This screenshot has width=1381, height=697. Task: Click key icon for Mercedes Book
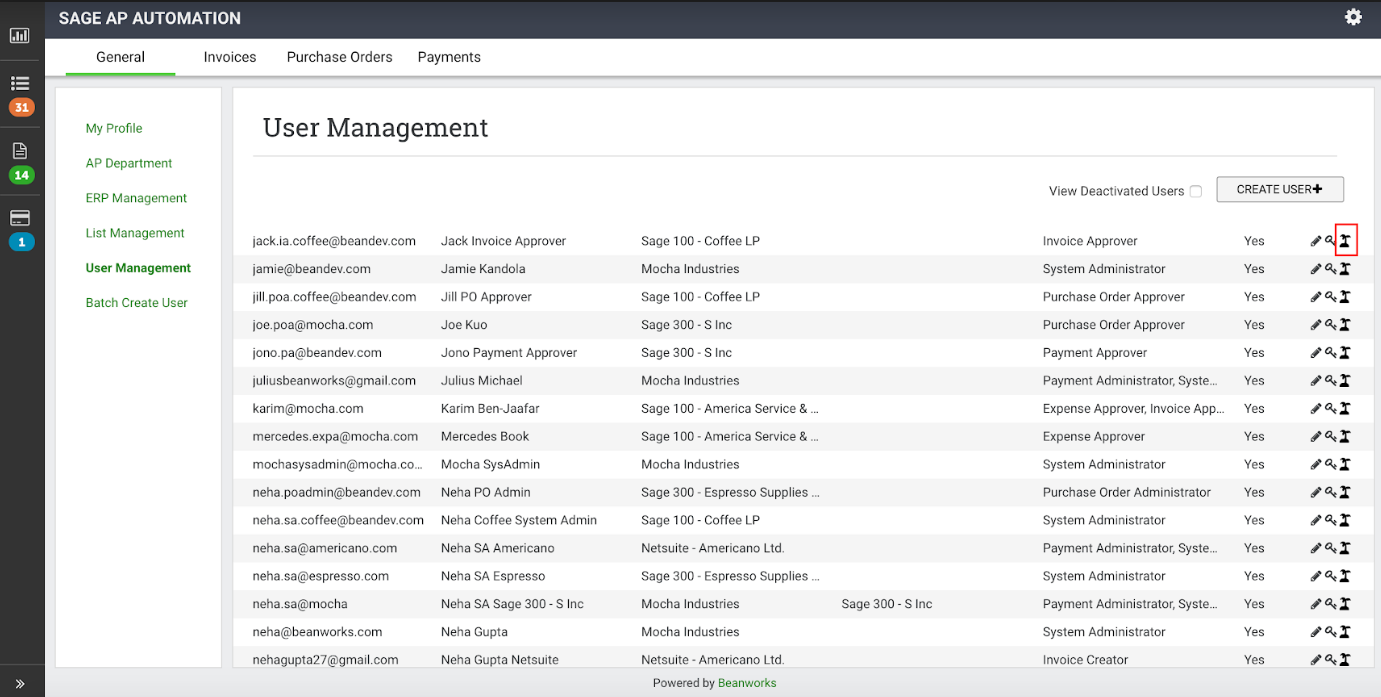(1331, 436)
